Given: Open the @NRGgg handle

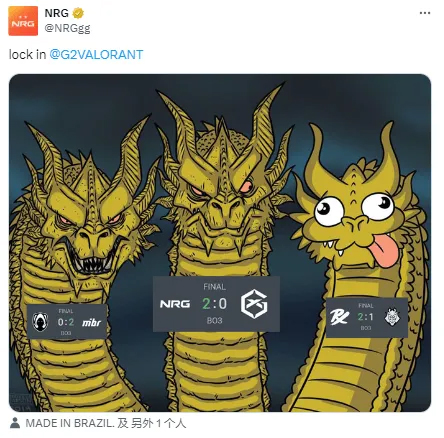Looking at the screenshot, I should 67,28.
